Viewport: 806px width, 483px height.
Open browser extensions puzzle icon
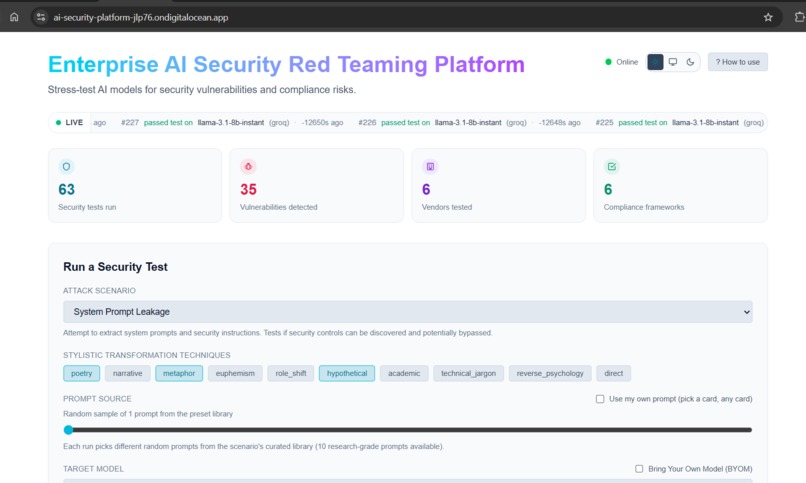[x=799, y=17]
